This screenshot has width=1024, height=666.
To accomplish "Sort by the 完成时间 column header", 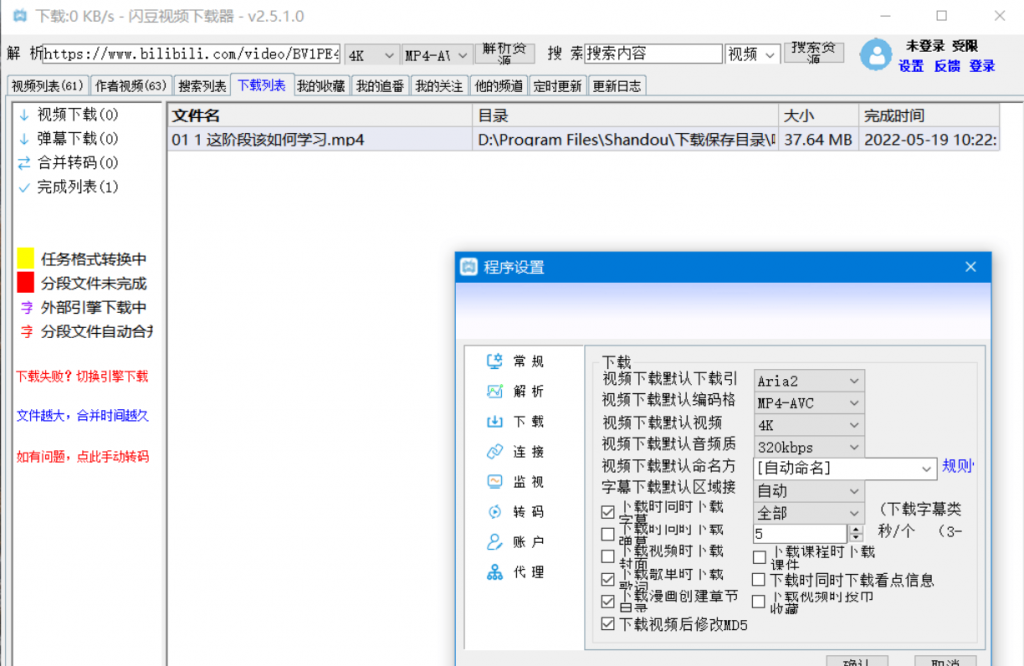I will (929, 116).
